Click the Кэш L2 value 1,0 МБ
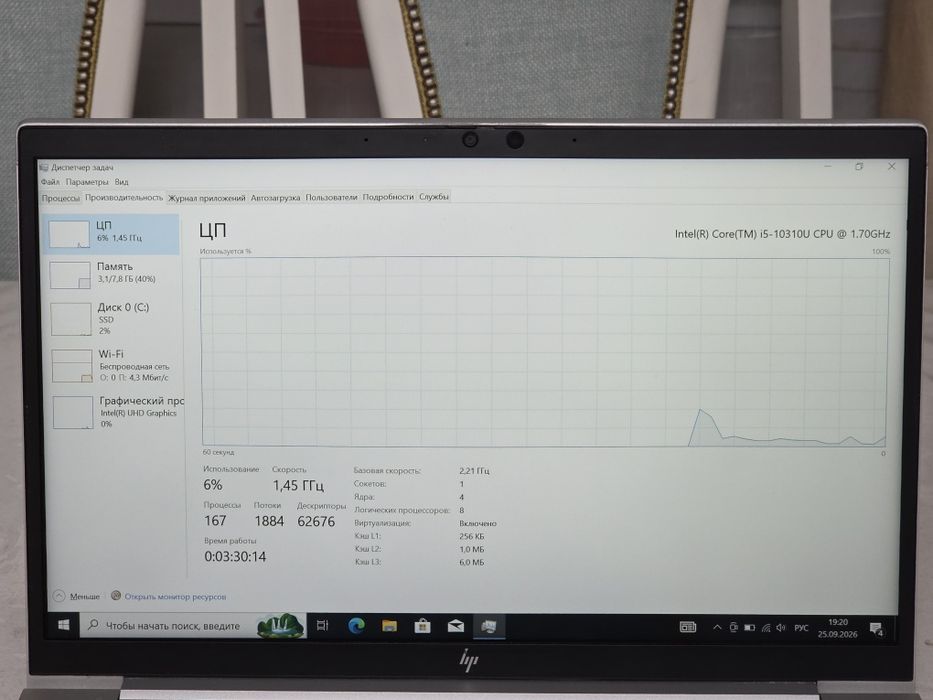The image size is (933, 700). coord(471,549)
